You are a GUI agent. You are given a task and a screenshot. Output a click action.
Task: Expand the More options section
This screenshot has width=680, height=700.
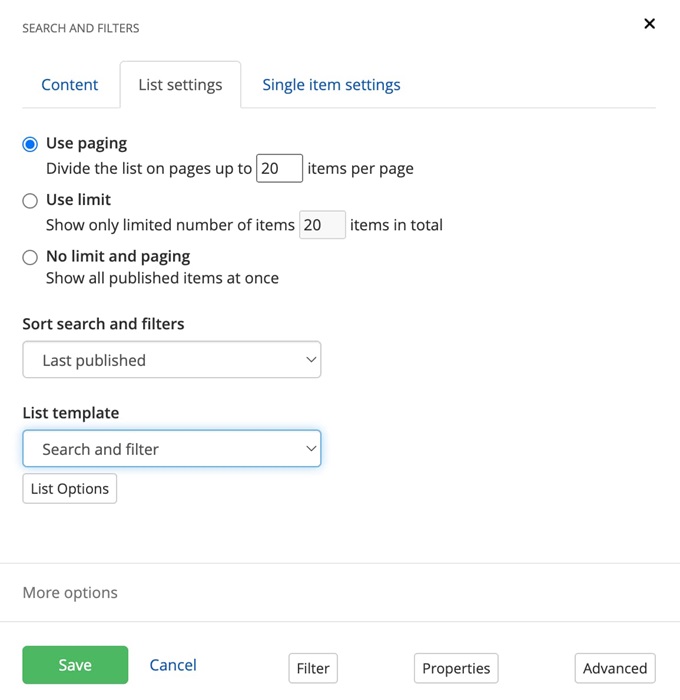(70, 592)
